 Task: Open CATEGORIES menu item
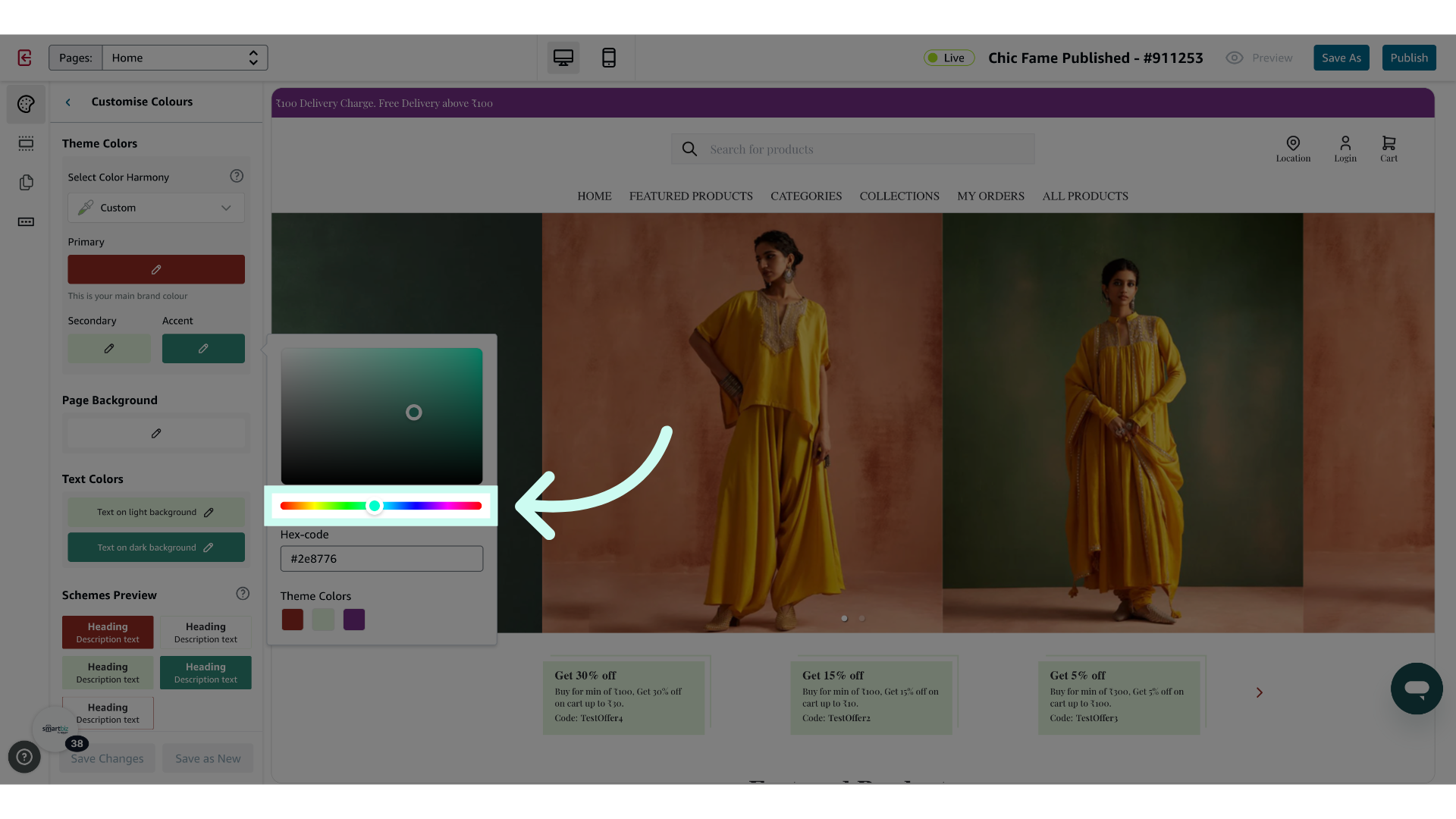806,196
